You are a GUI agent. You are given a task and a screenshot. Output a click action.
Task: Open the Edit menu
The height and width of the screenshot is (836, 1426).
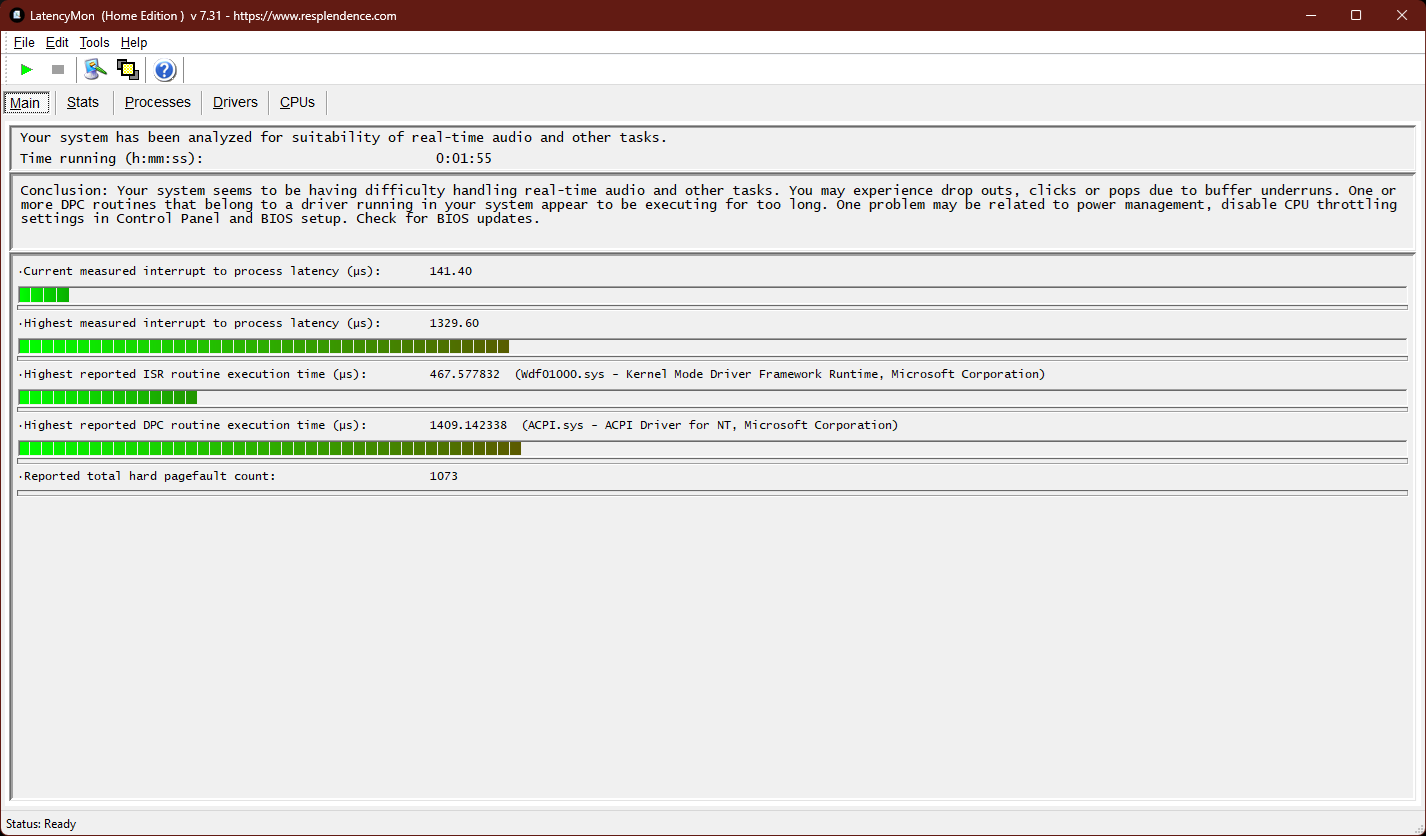tap(57, 43)
